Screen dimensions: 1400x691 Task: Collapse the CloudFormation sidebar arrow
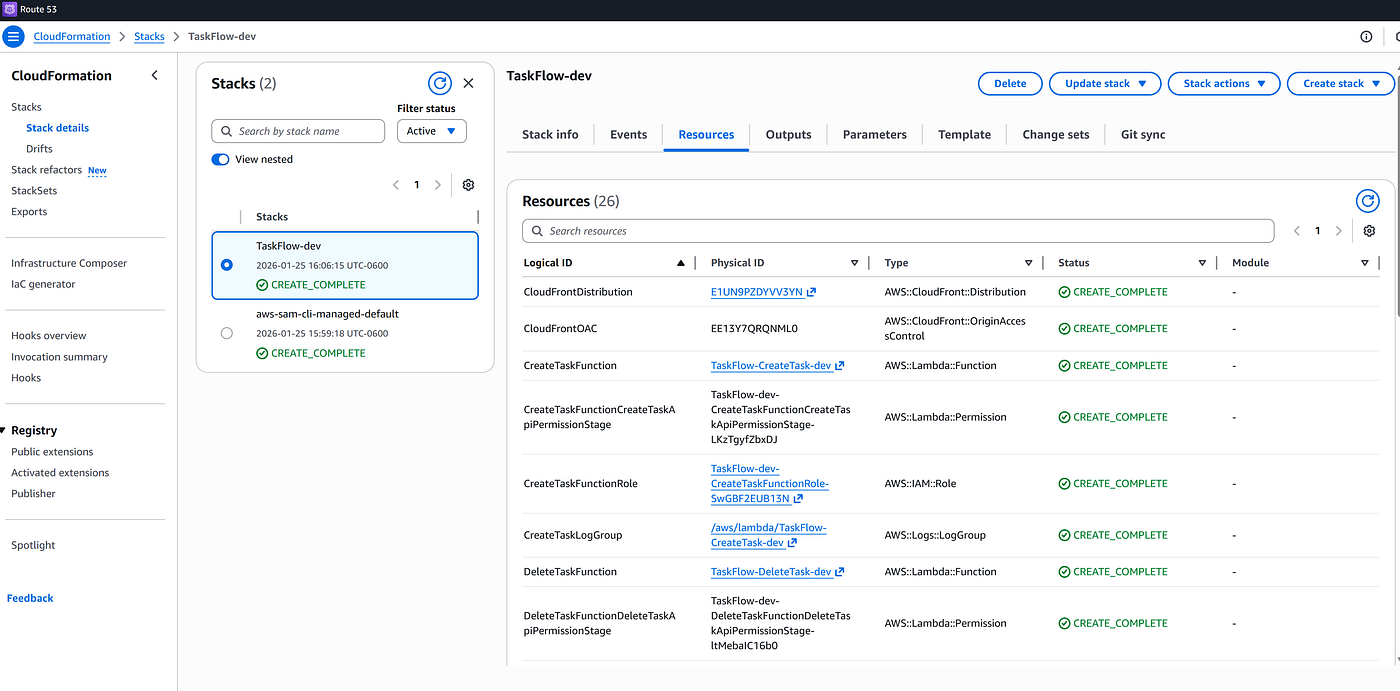point(154,75)
